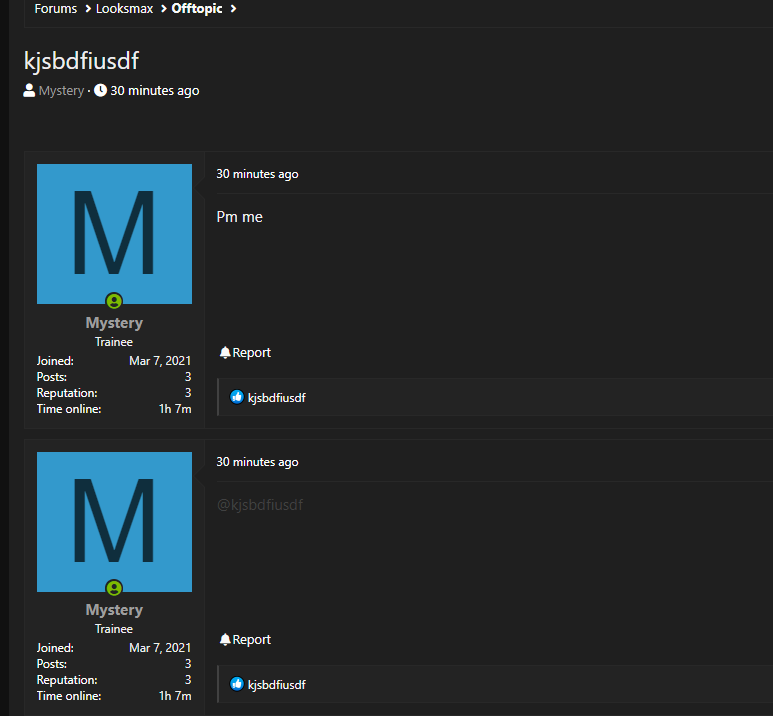Screen dimensions: 773x716
Task: Click the clock icon next to thread time
Action: coord(101,91)
